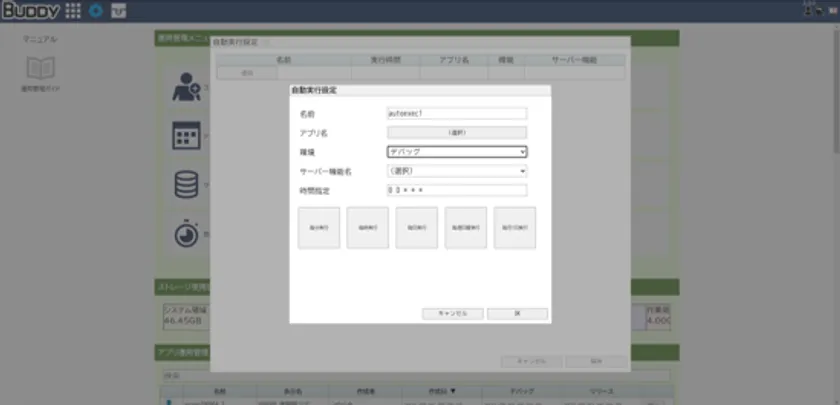Open the 環境 dropdown showing デバッグ

coord(457,152)
